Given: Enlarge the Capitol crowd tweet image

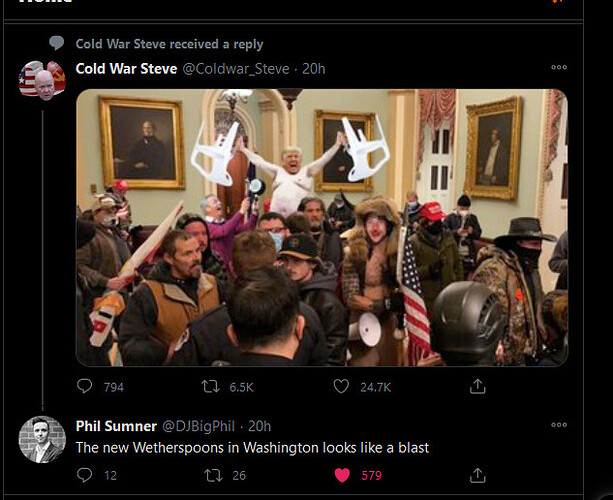Looking at the screenshot, I should point(321,227).
